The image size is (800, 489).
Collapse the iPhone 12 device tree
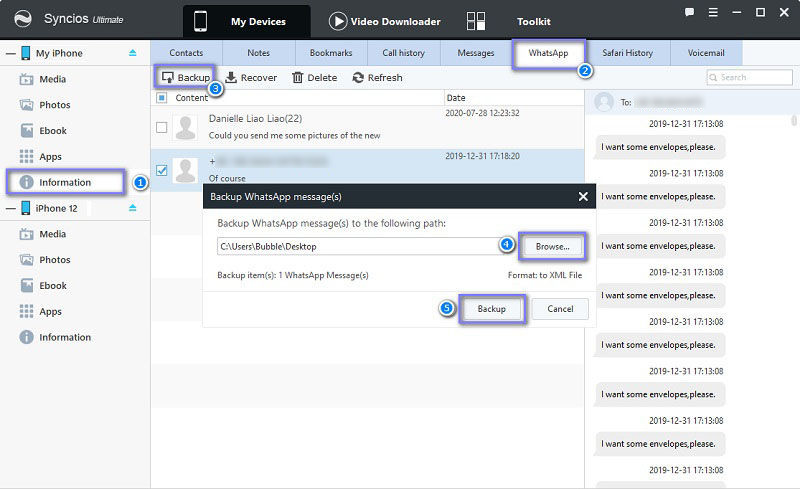pos(10,208)
